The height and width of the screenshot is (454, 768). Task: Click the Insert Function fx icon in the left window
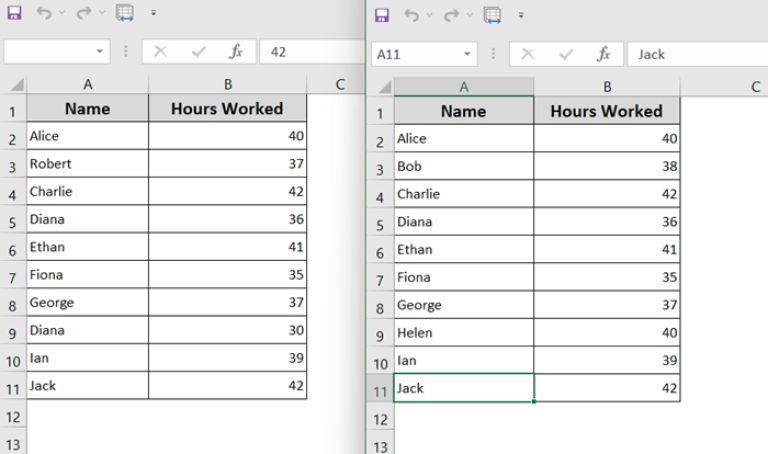[236, 51]
